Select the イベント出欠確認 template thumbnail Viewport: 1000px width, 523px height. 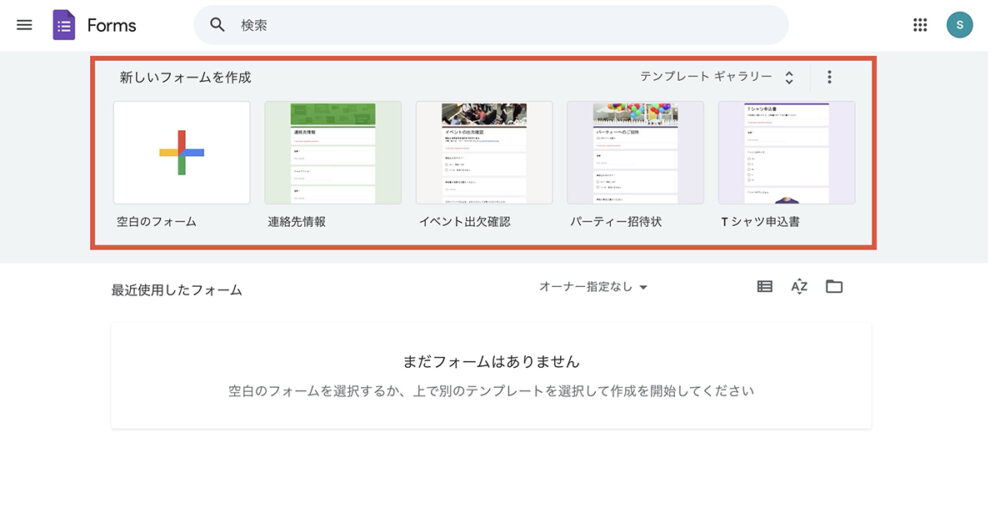tap(484, 153)
